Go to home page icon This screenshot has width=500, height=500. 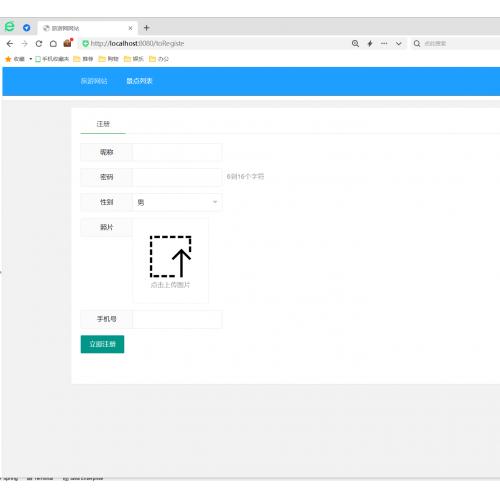tap(53, 44)
